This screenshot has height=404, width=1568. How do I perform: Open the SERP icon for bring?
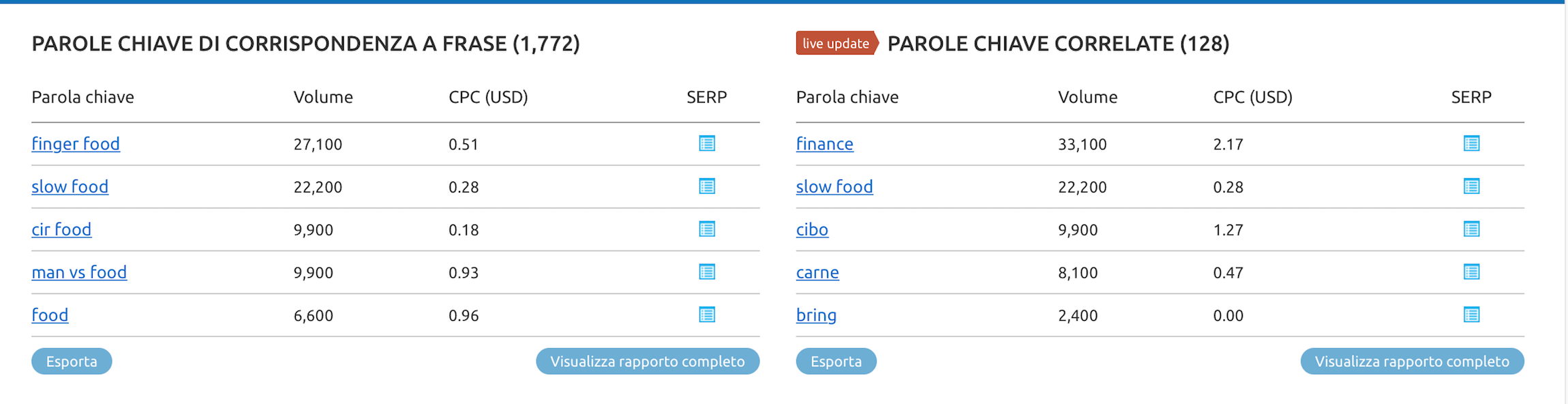[x=1472, y=315]
